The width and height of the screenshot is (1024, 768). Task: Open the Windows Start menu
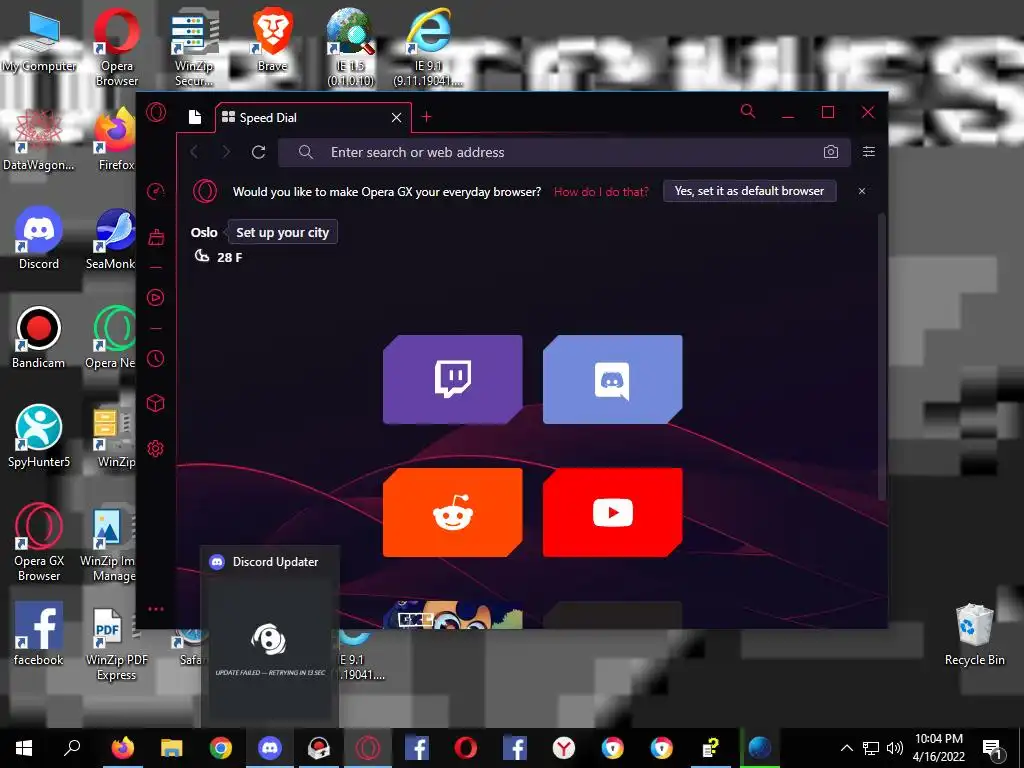point(24,748)
